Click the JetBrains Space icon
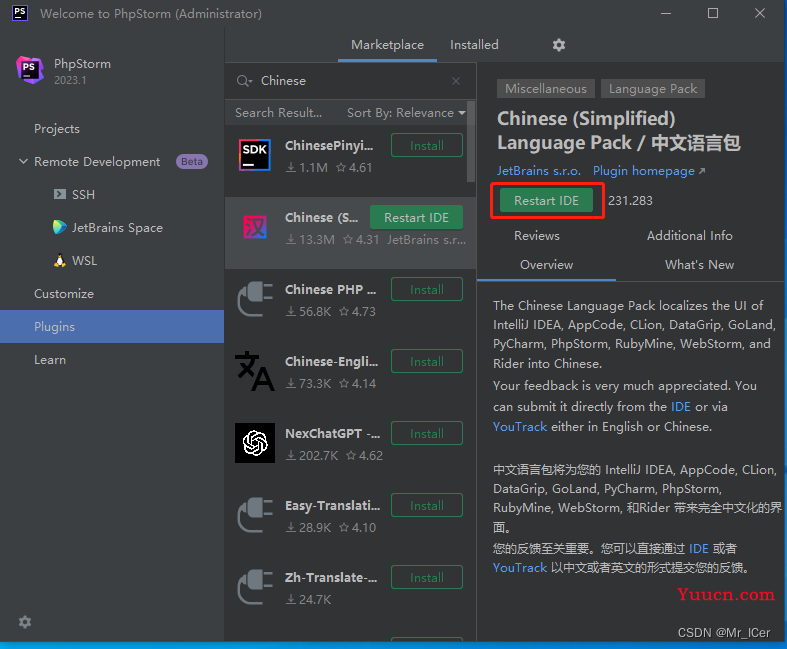This screenshot has width=787, height=649. tap(60, 227)
